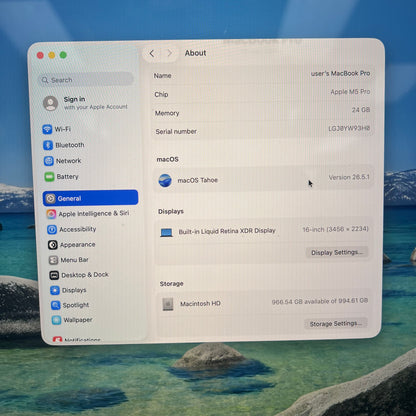Go forward with the right chevron
The height and width of the screenshot is (416, 416).
(x=170, y=53)
